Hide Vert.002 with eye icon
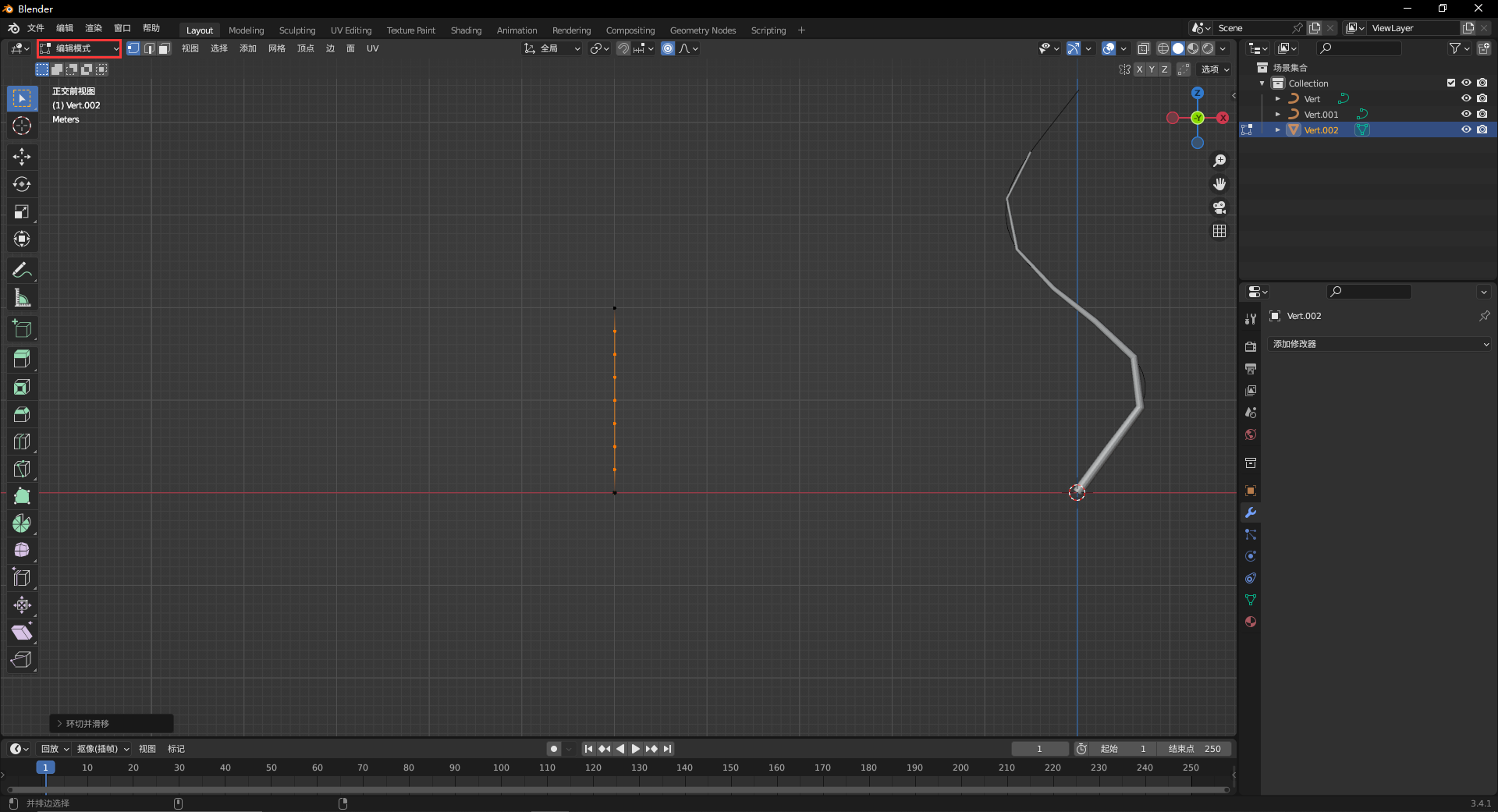Screen dimensions: 1498x812 1466,129
